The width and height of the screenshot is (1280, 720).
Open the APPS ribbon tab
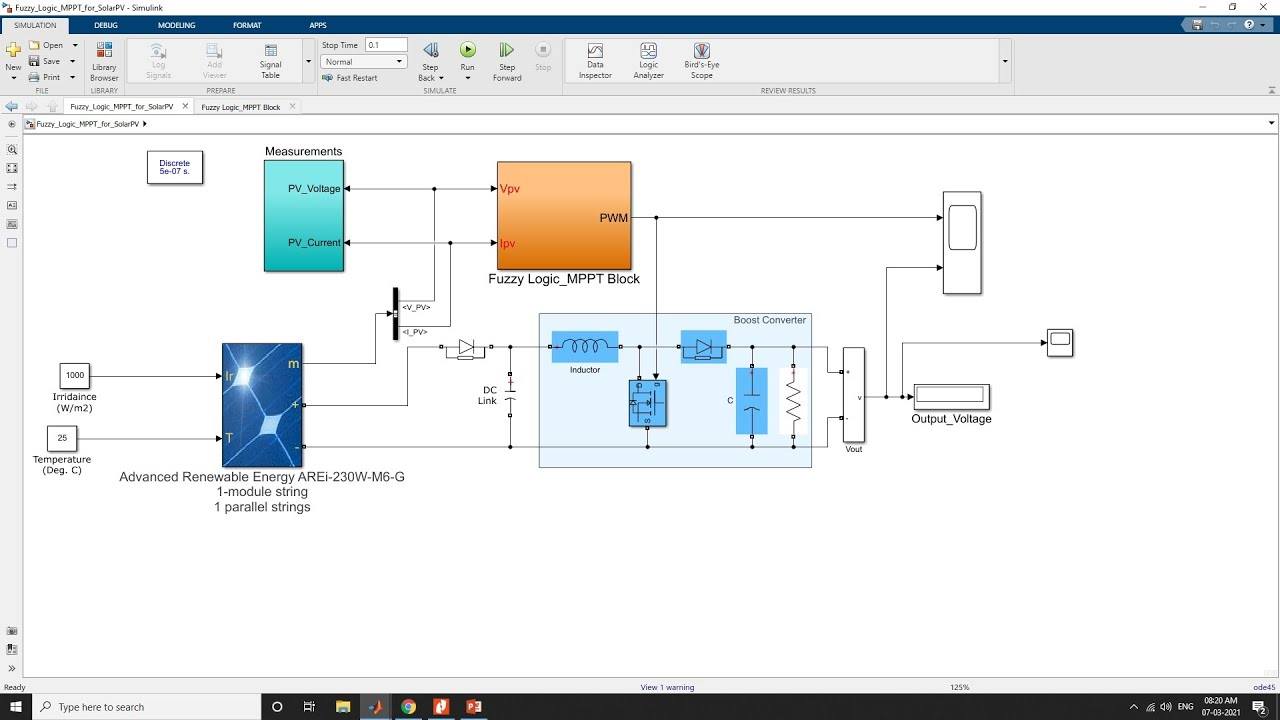click(318, 25)
